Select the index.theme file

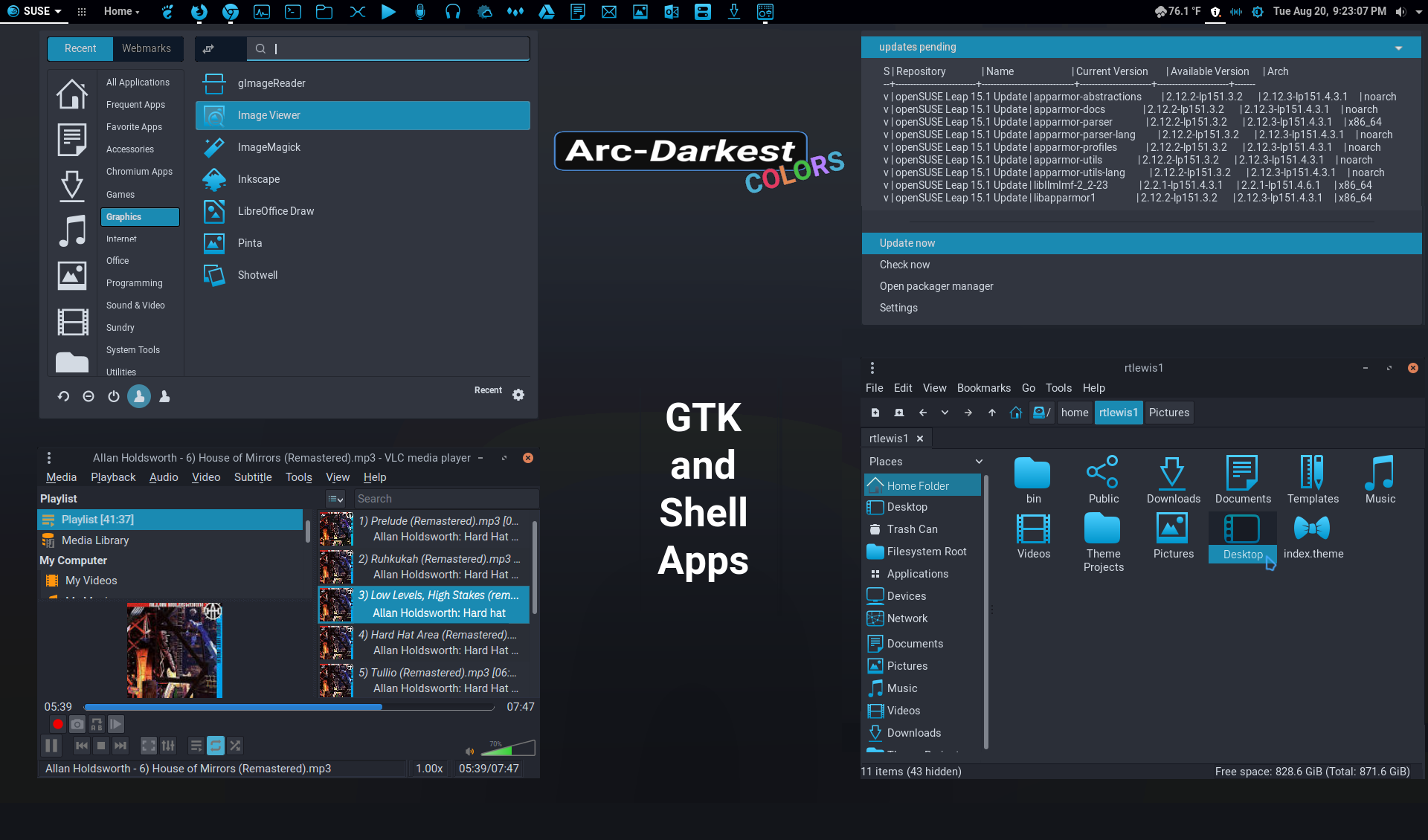point(1313,537)
